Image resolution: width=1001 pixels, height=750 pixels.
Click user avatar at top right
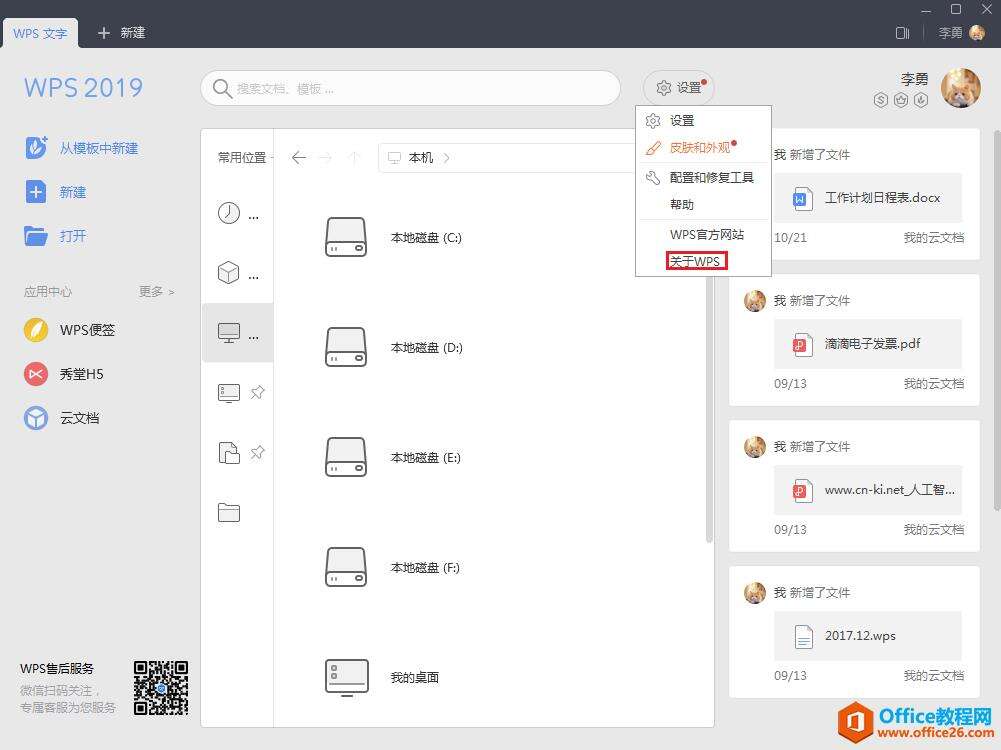coord(960,88)
